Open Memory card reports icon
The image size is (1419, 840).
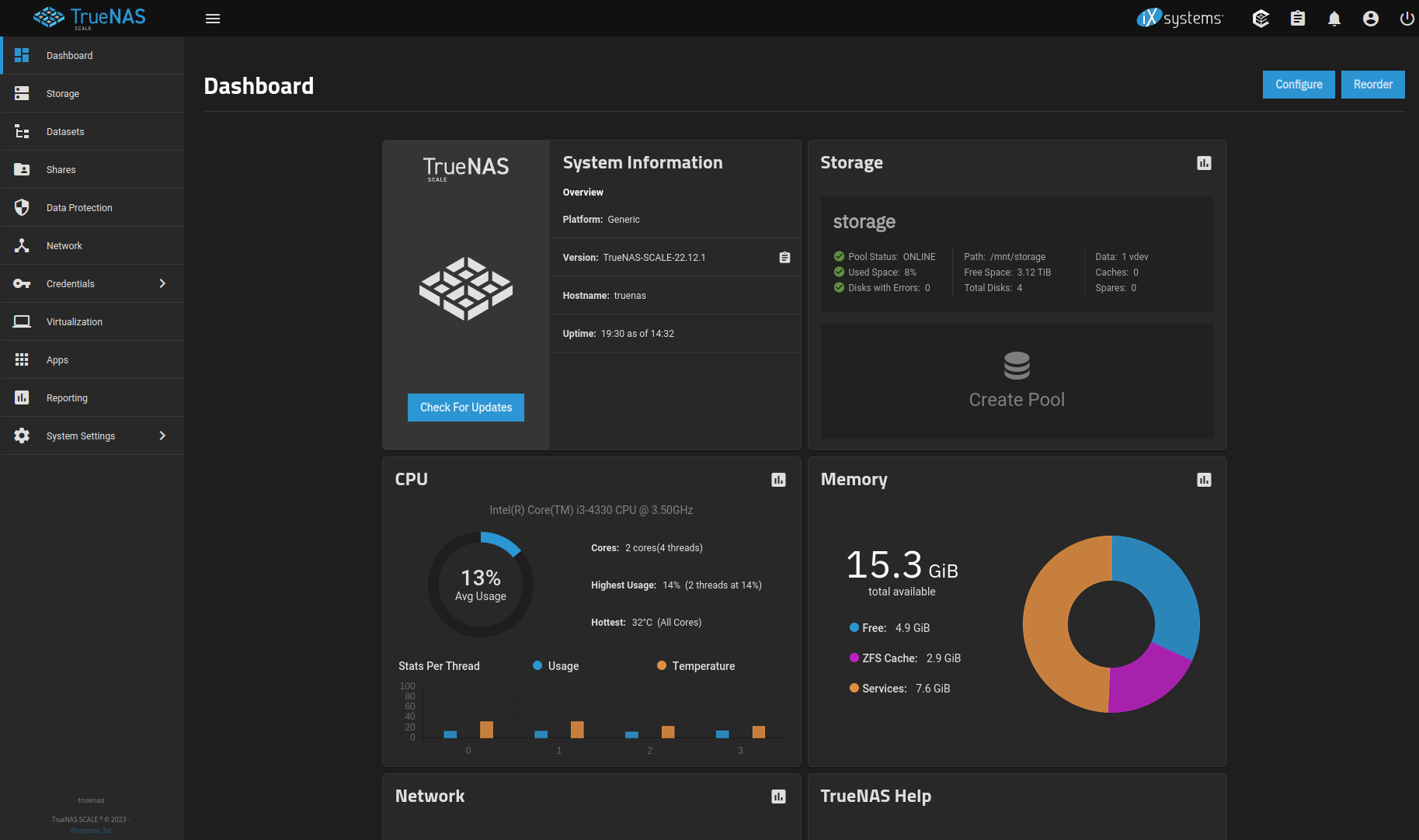pyautogui.click(x=1204, y=480)
